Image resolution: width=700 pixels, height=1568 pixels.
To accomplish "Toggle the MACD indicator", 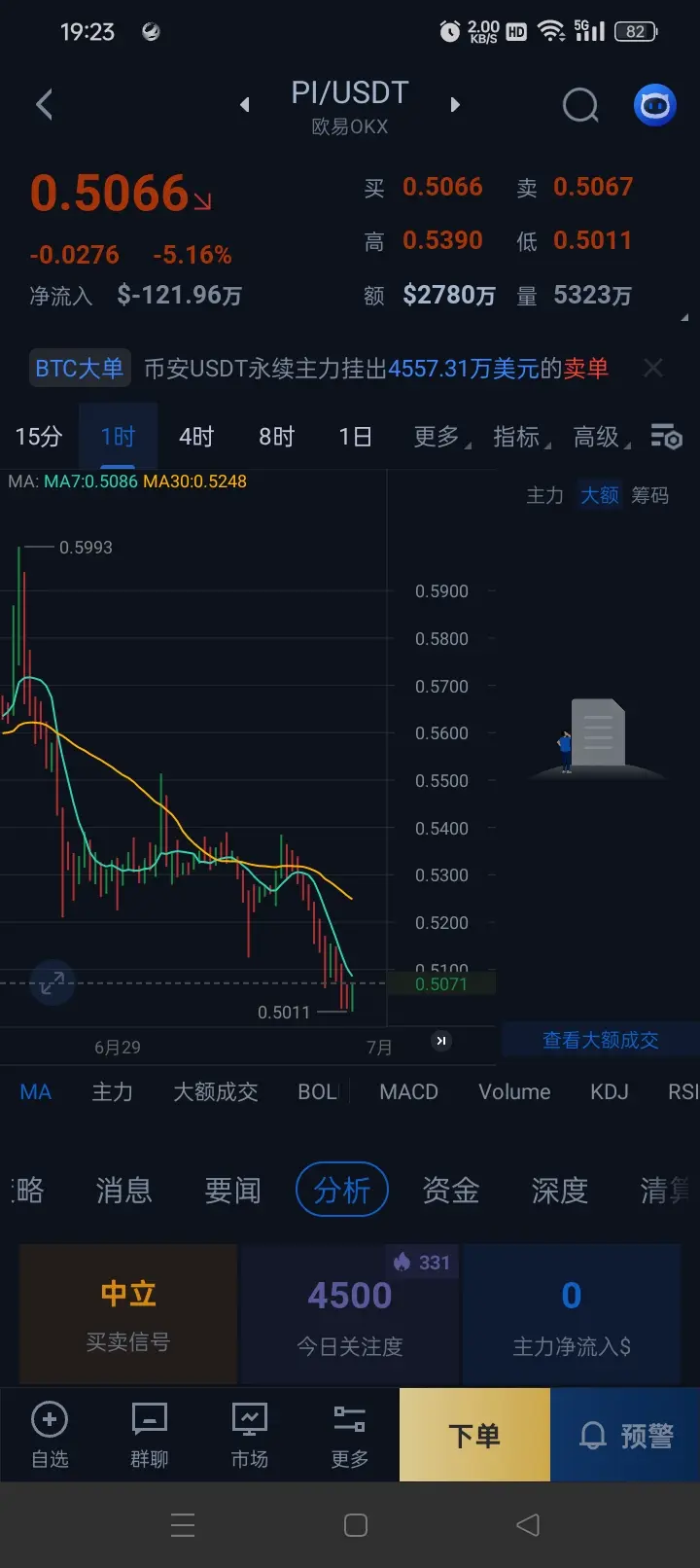I will (x=408, y=1091).
